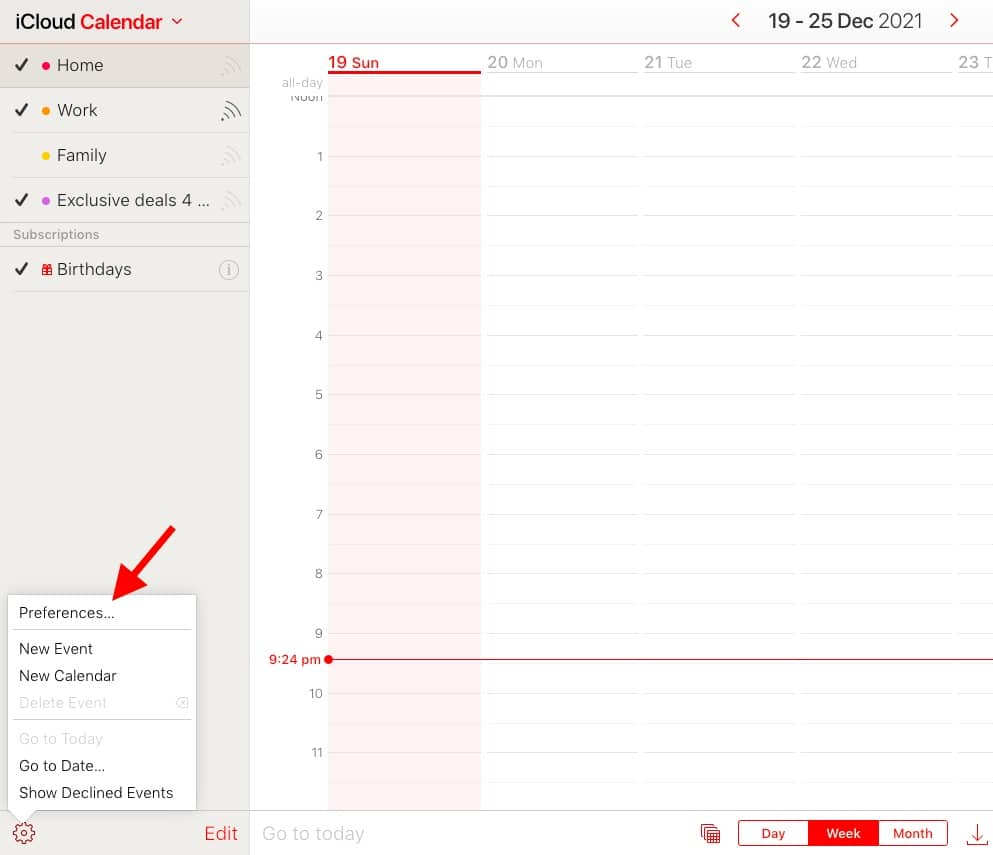Select the purple Exclusive deals calendar dot

coord(46,201)
